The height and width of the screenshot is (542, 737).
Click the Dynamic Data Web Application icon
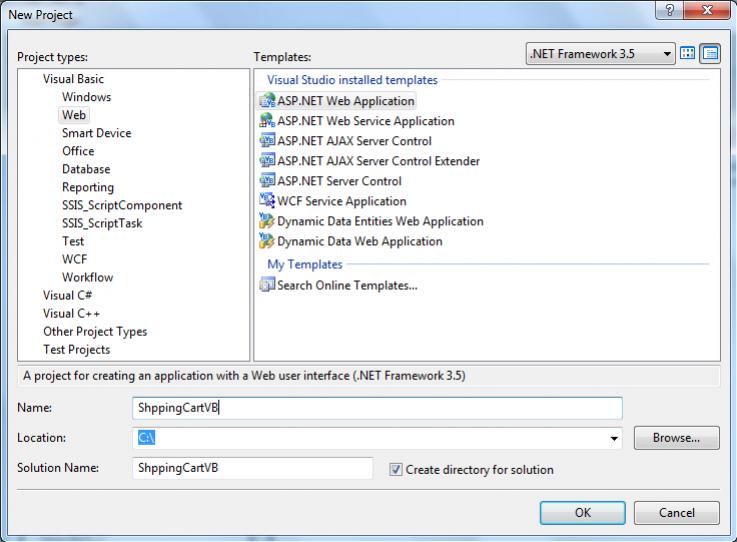pos(267,241)
